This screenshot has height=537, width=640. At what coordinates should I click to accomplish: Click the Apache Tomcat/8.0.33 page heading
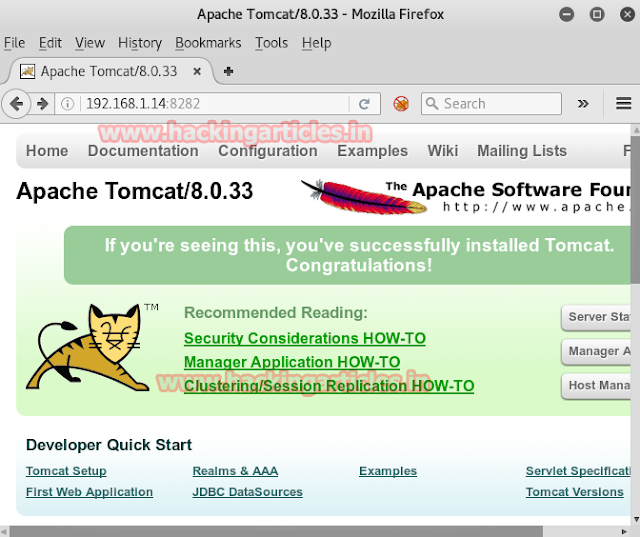pyautogui.click(x=135, y=191)
